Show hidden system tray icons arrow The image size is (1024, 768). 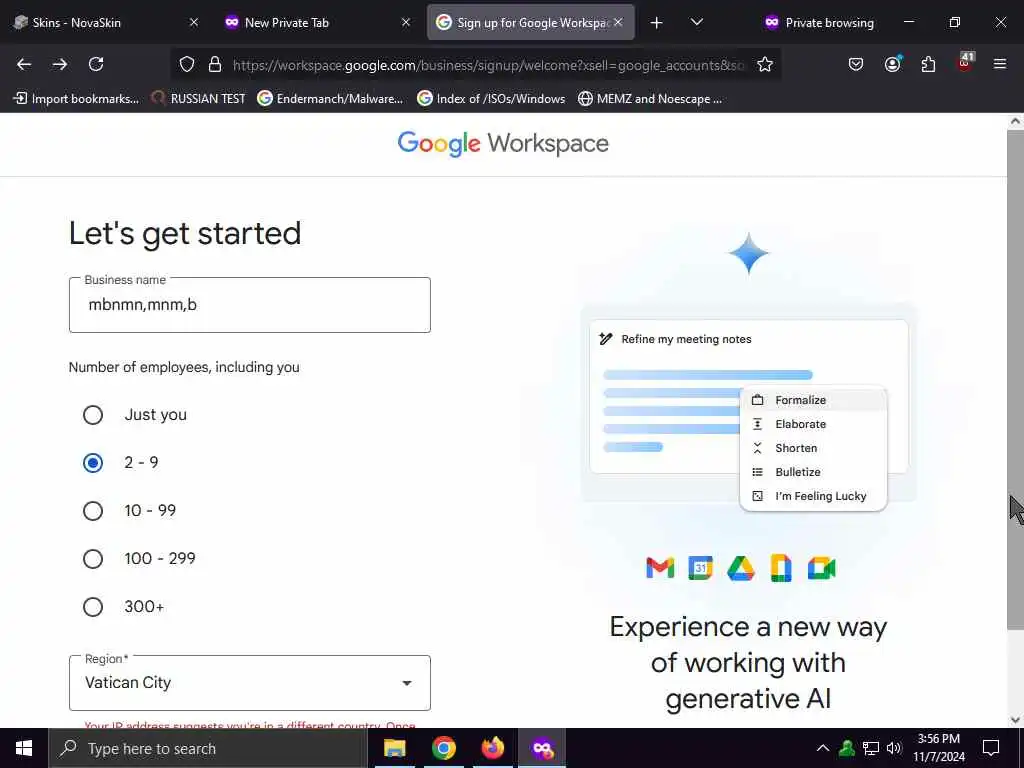click(x=823, y=748)
